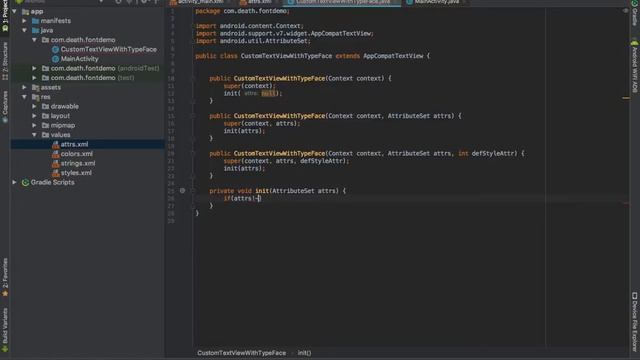Select the drawable folder icon
Screen dimensions: 640x360
pyautogui.click(x=45, y=106)
